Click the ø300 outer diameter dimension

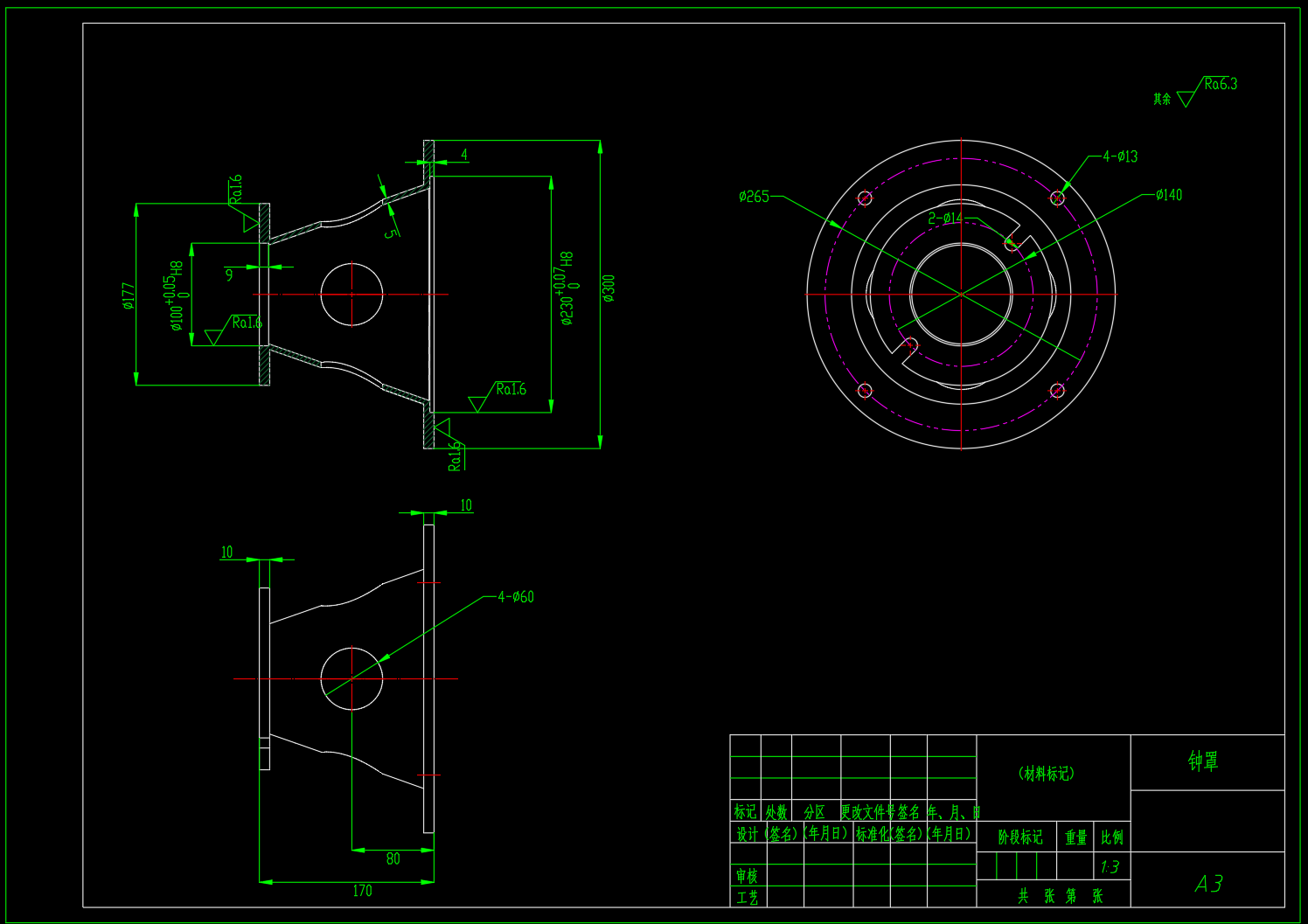coord(609,288)
